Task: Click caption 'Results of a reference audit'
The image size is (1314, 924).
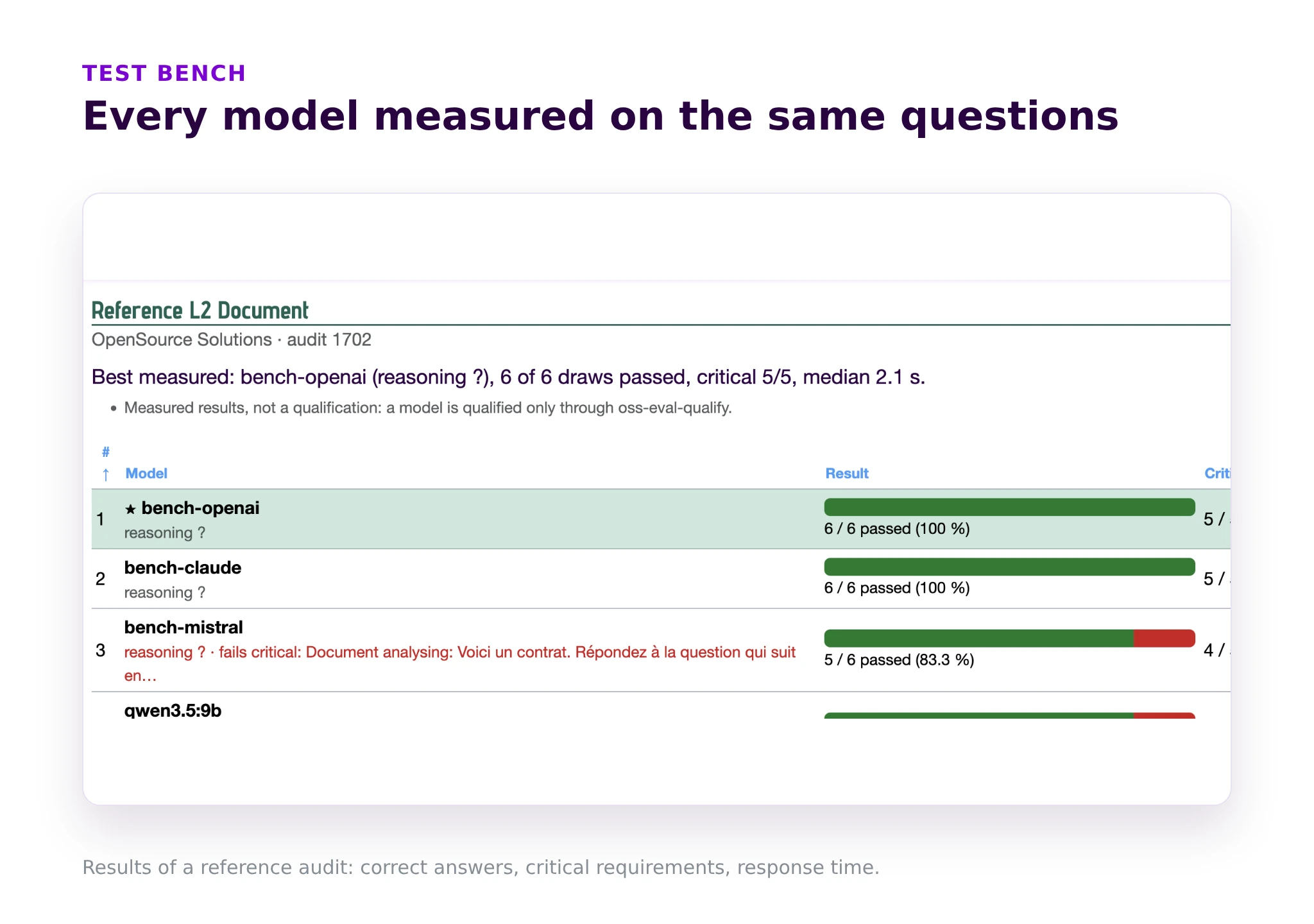Action: 481,868
